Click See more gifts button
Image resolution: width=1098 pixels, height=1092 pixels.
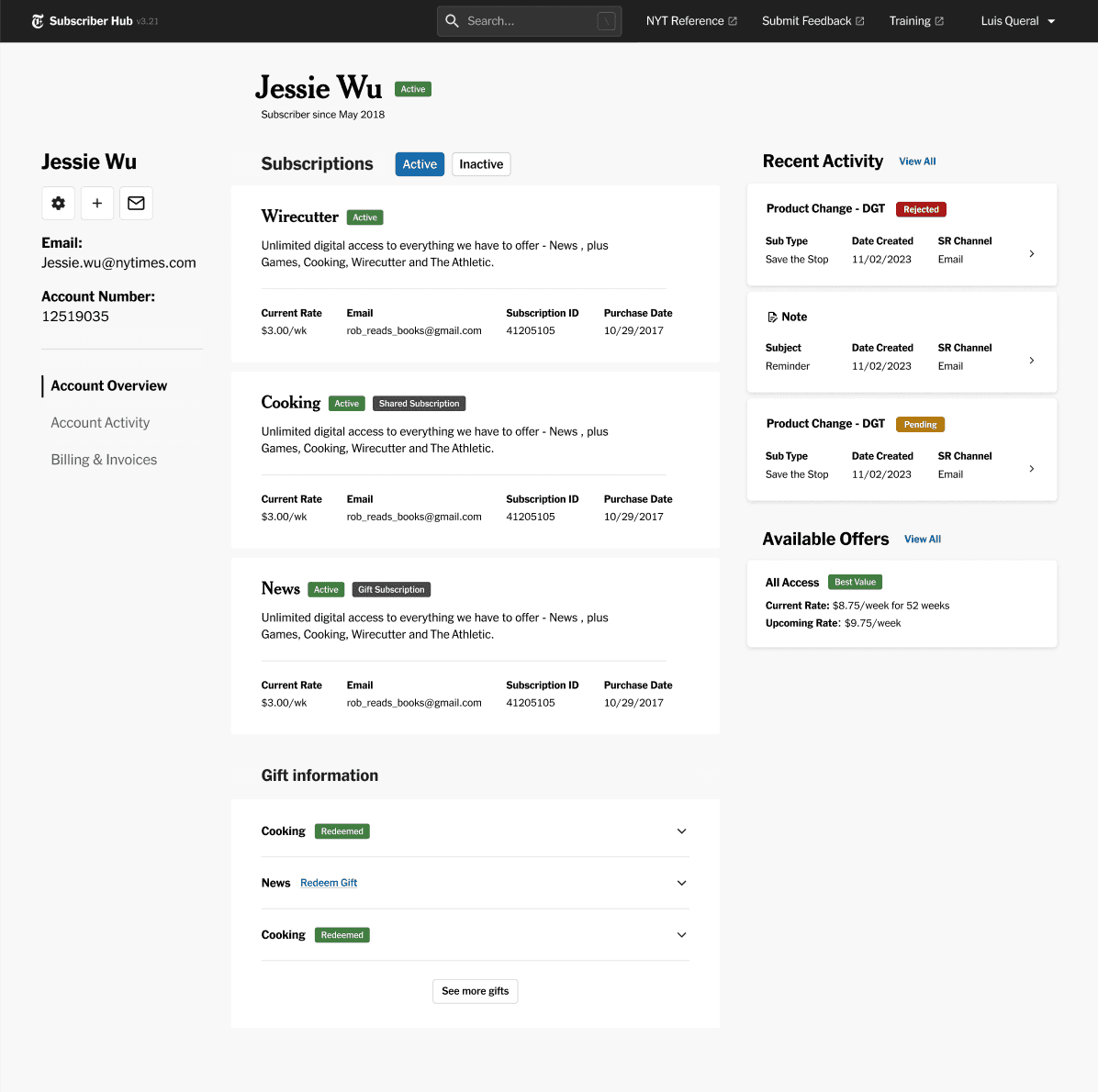[476, 991]
